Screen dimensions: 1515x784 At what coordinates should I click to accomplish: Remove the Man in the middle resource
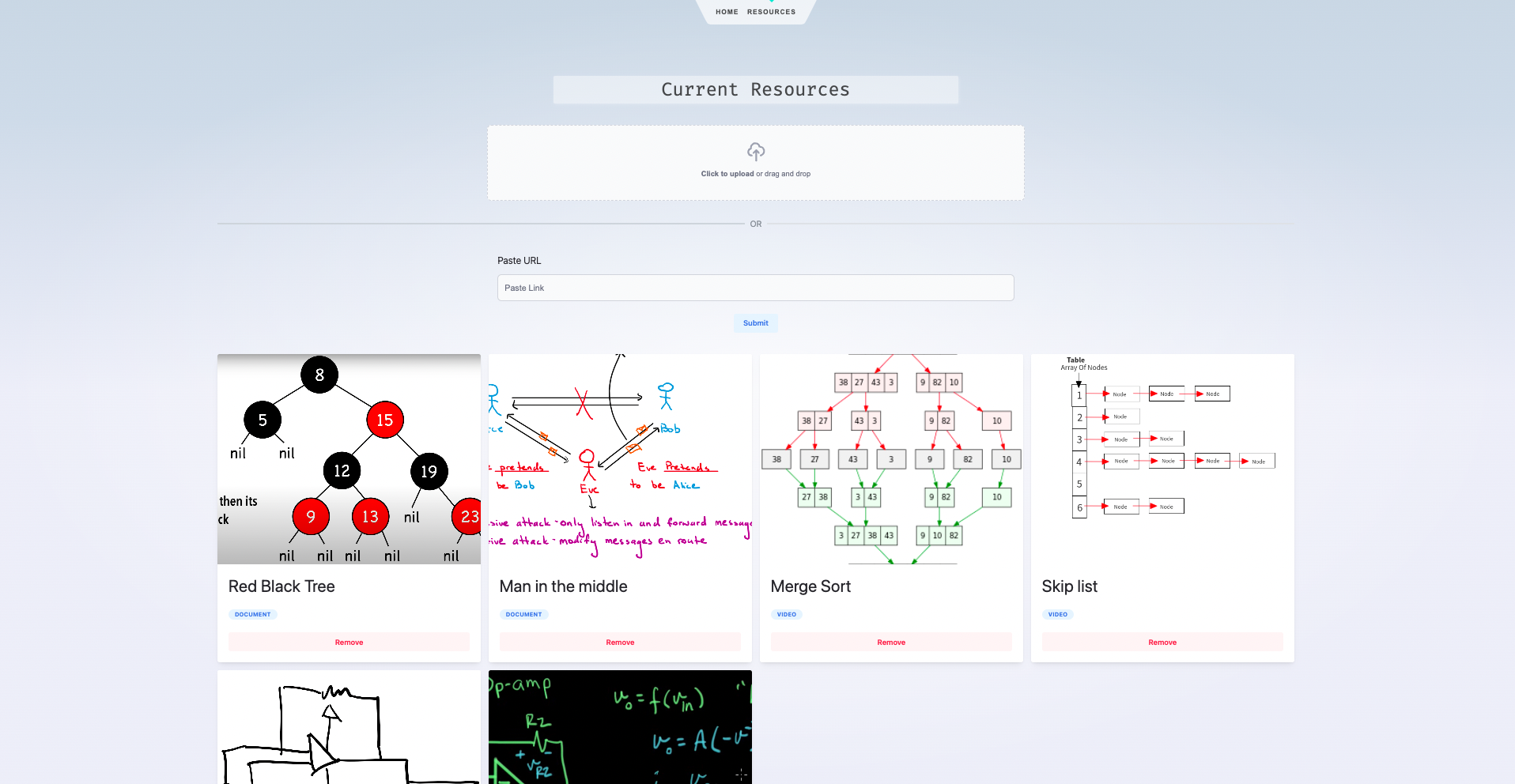tap(620, 643)
